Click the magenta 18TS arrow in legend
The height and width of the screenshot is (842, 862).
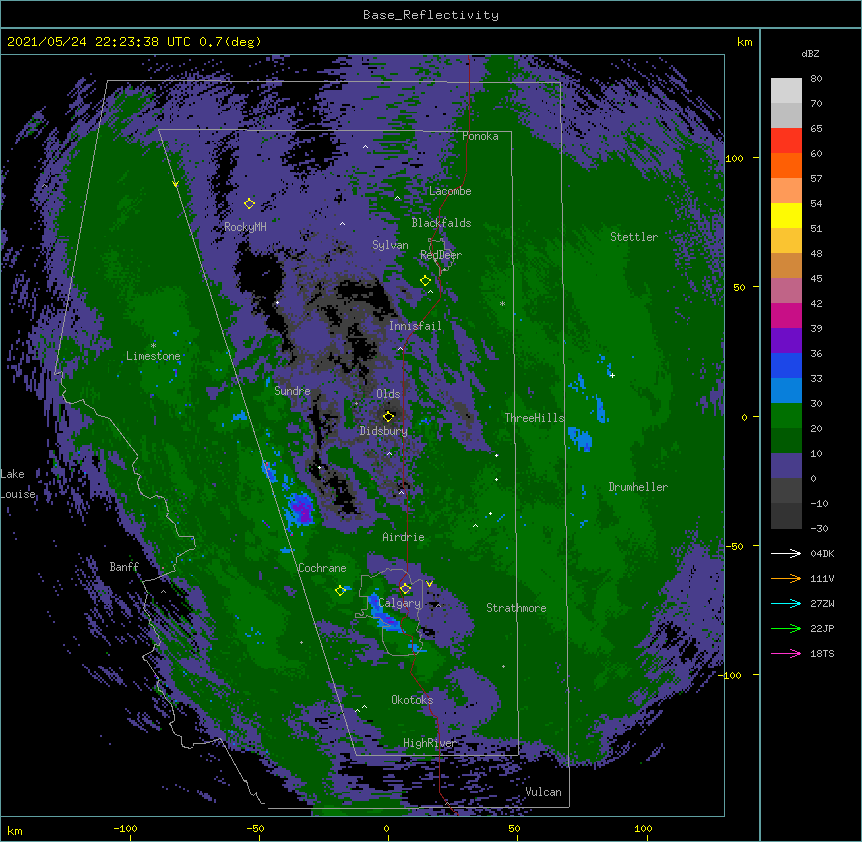[x=786, y=653]
